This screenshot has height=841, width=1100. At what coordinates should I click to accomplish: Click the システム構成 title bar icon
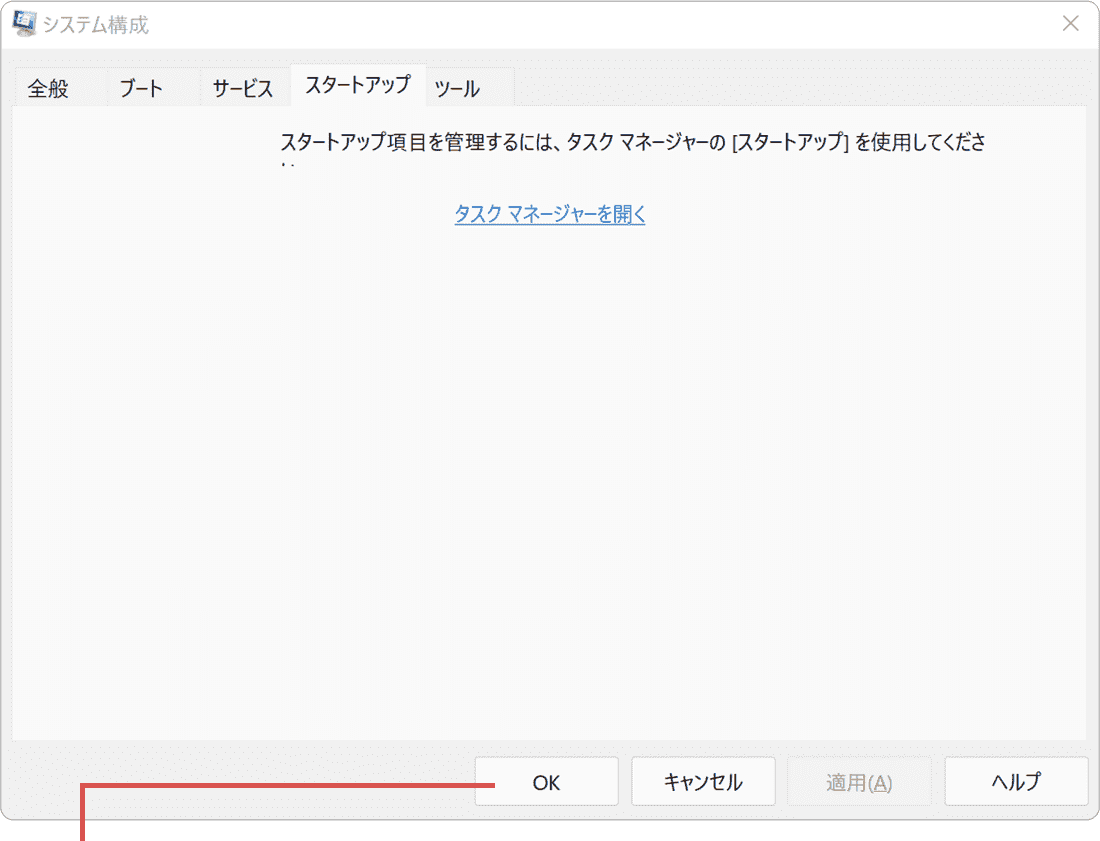pos(25,23)
